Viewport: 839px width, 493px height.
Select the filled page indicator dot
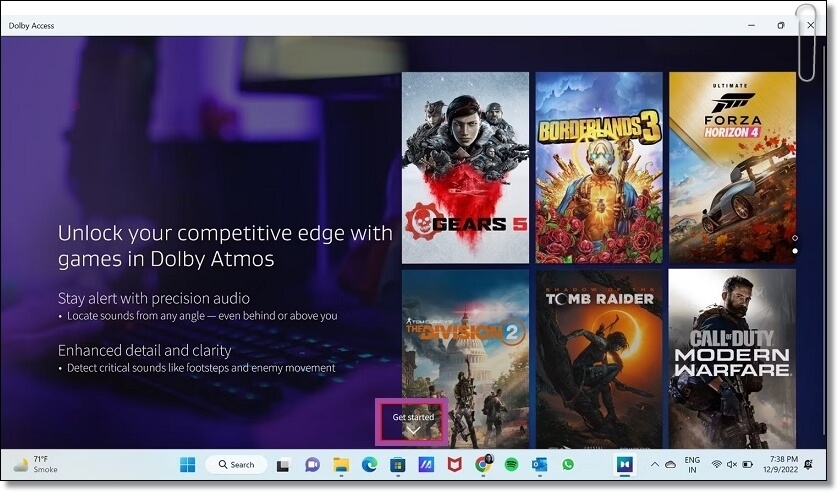[x=795, y=251]
